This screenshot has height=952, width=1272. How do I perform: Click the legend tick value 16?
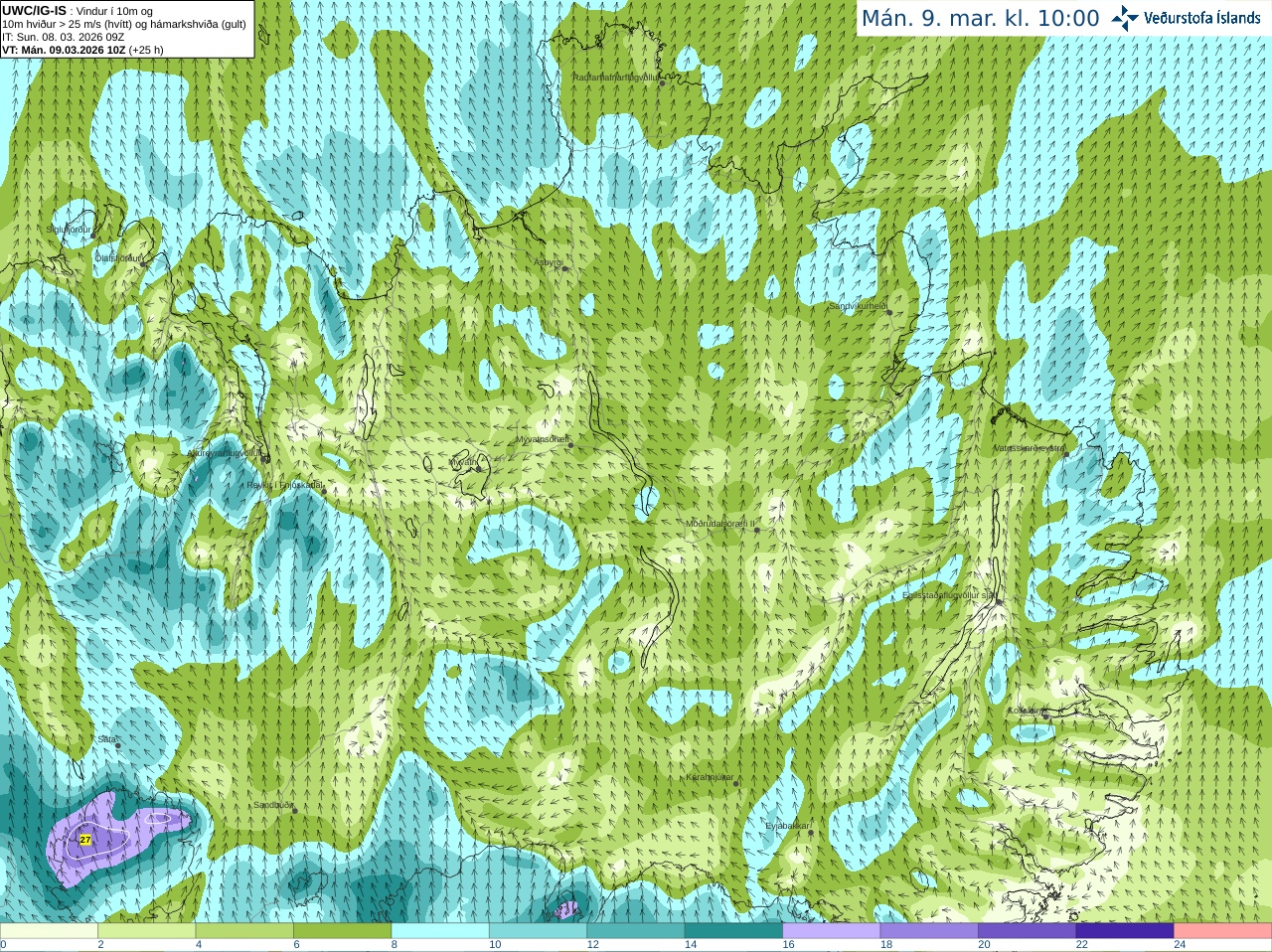click(789, 945)
